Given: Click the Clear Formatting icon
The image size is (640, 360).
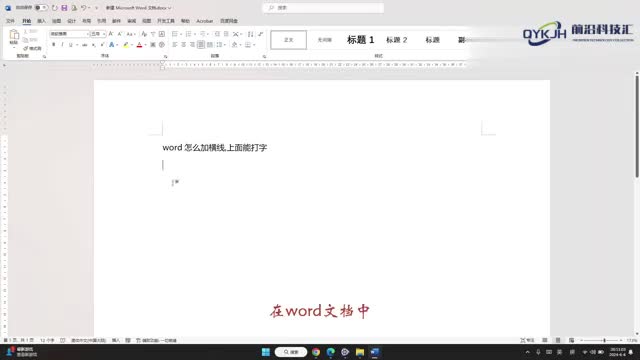Looking at the screenshot, I should point(144,34).
